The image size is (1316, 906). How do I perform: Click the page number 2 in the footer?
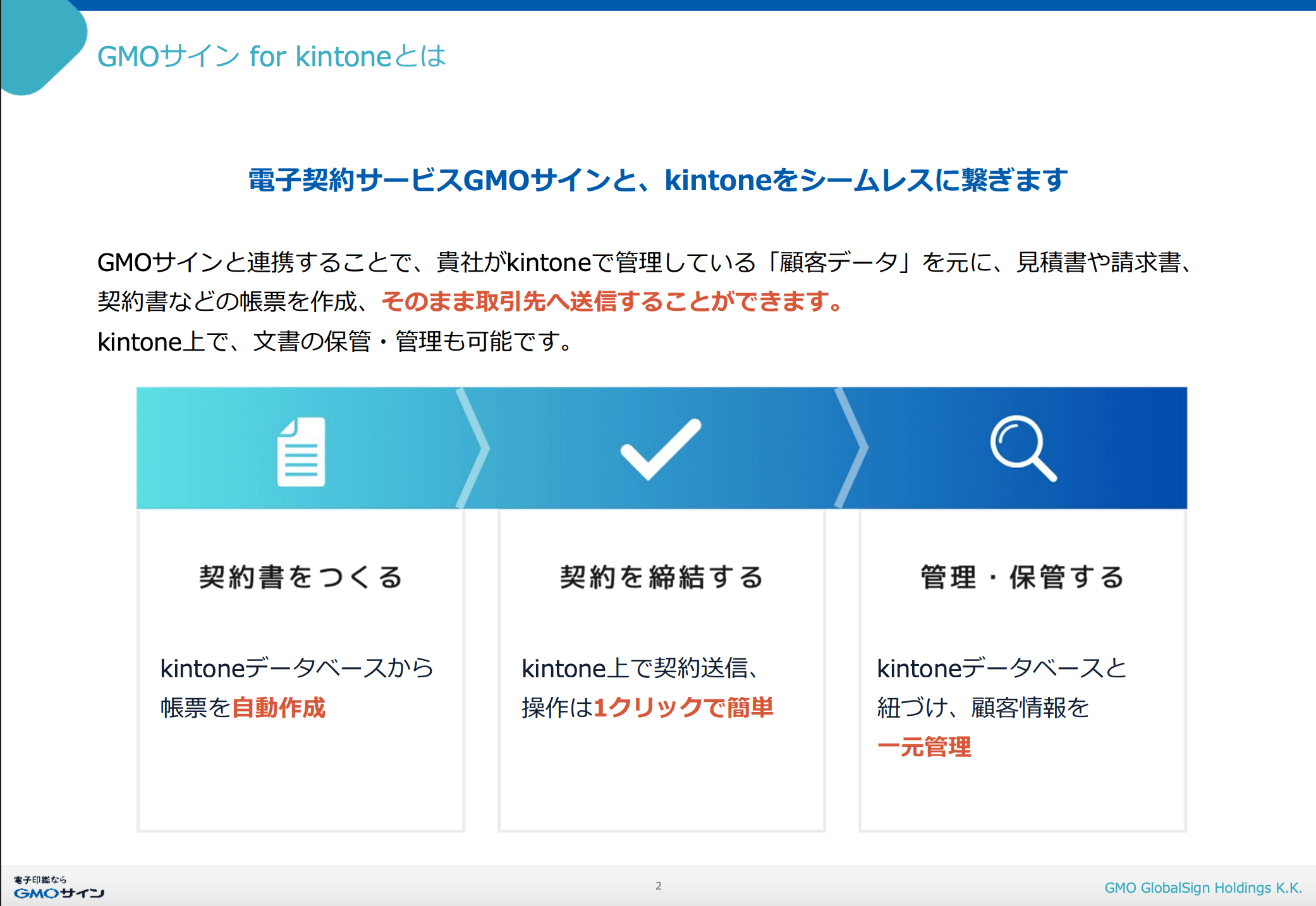pyautogui.click(x=658, y=886)
